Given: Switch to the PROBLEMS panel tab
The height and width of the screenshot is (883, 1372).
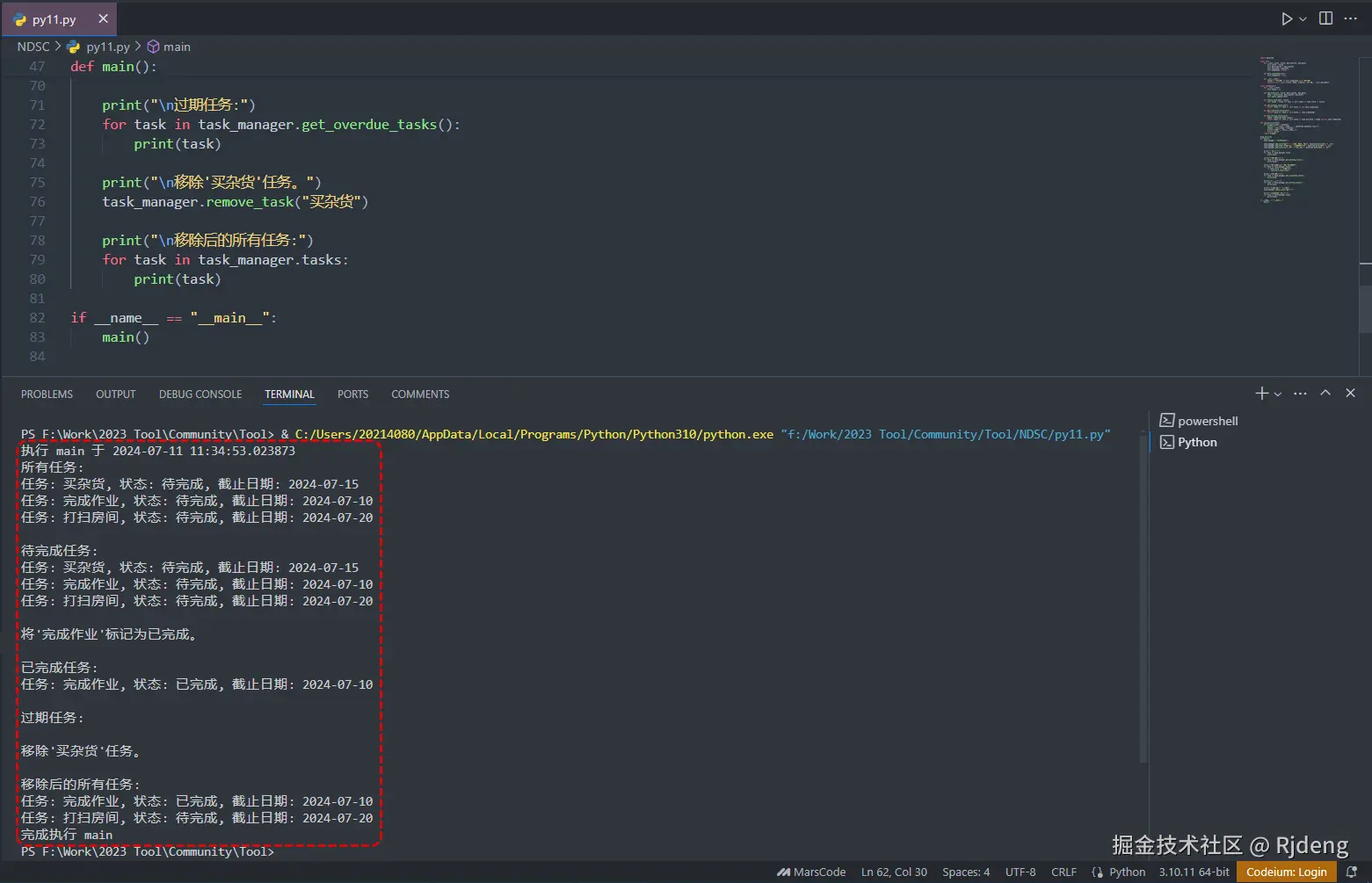Looking at the screenshot, I should tap(47, 394).
